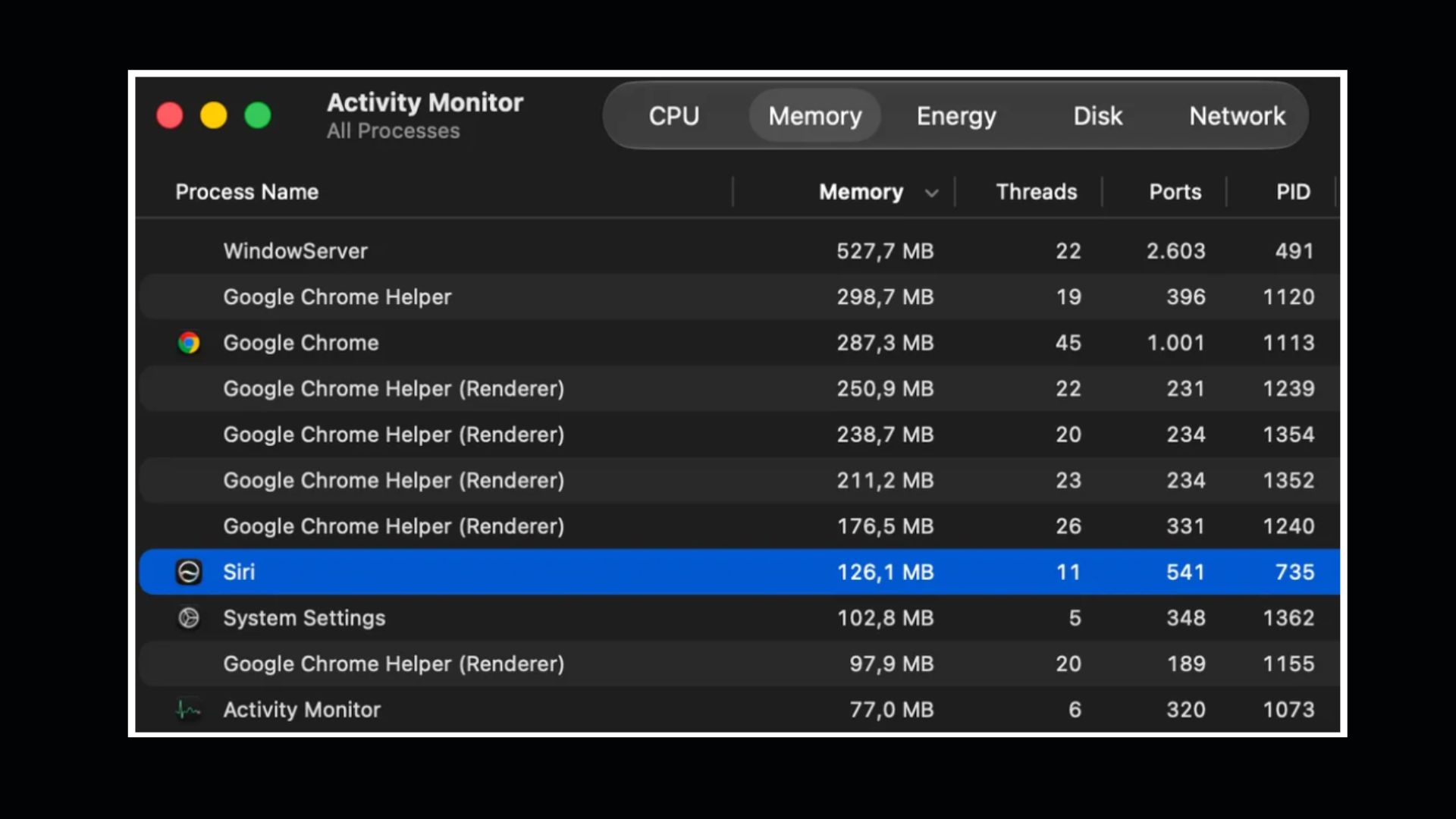Open the Network tab
The height and width of the screenshot is (819, 1456).
point(1237,116)
